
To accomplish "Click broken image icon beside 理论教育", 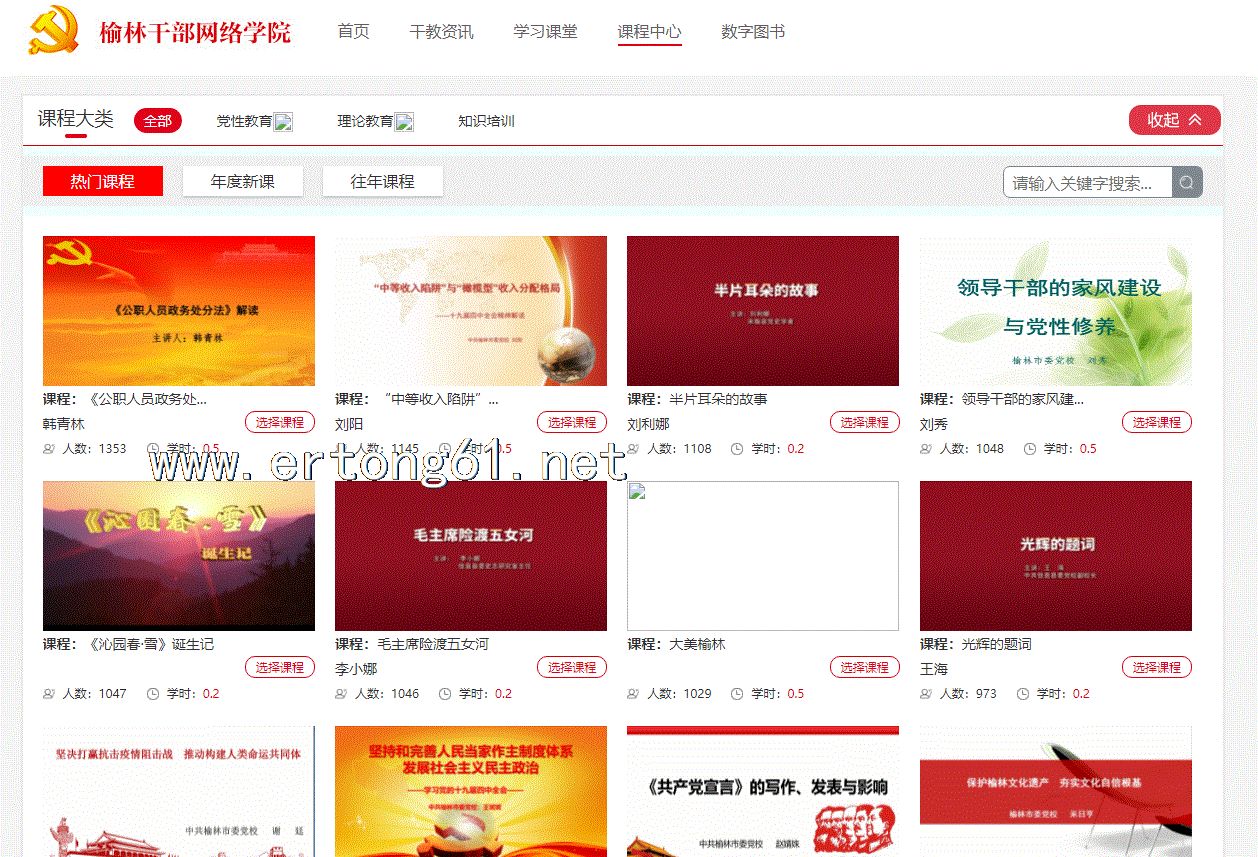I will pyautogui.click(x=404, y=122).
